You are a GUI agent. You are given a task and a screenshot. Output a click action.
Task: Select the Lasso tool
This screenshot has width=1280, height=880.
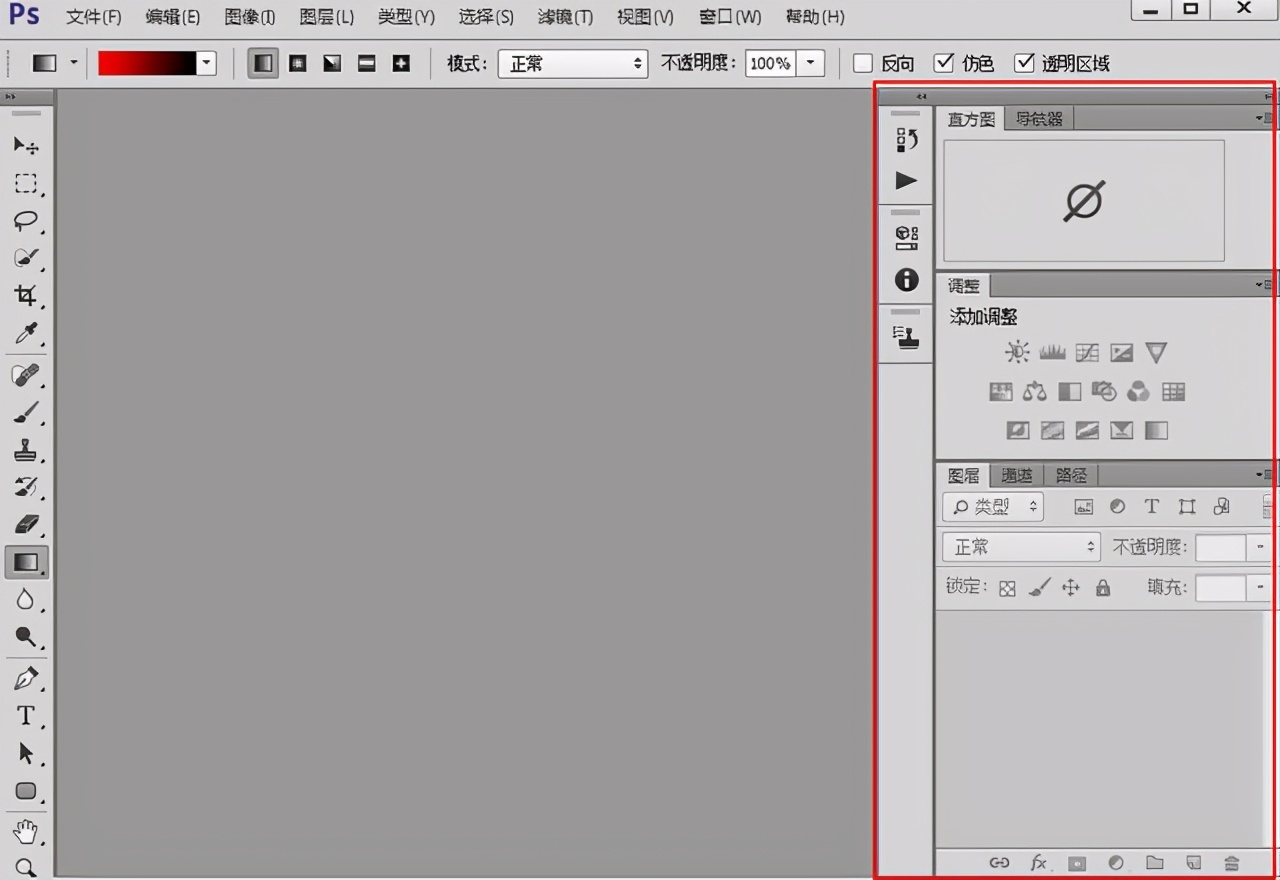coord(26,221)
